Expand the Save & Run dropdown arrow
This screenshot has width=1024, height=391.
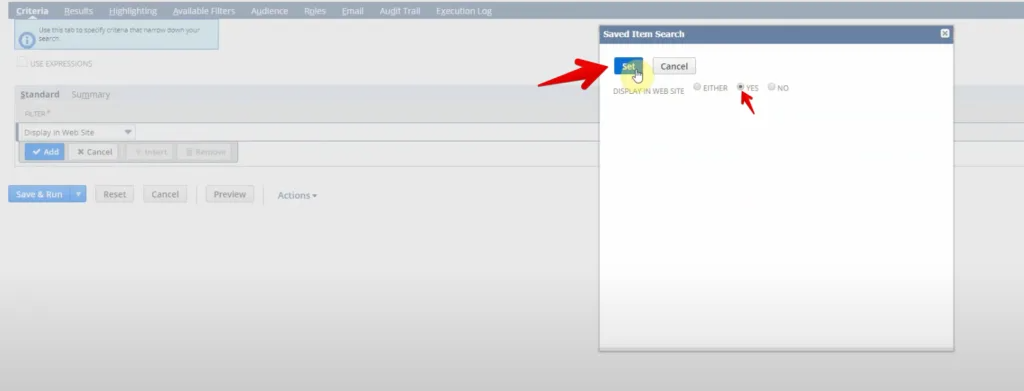pos(78,195)
